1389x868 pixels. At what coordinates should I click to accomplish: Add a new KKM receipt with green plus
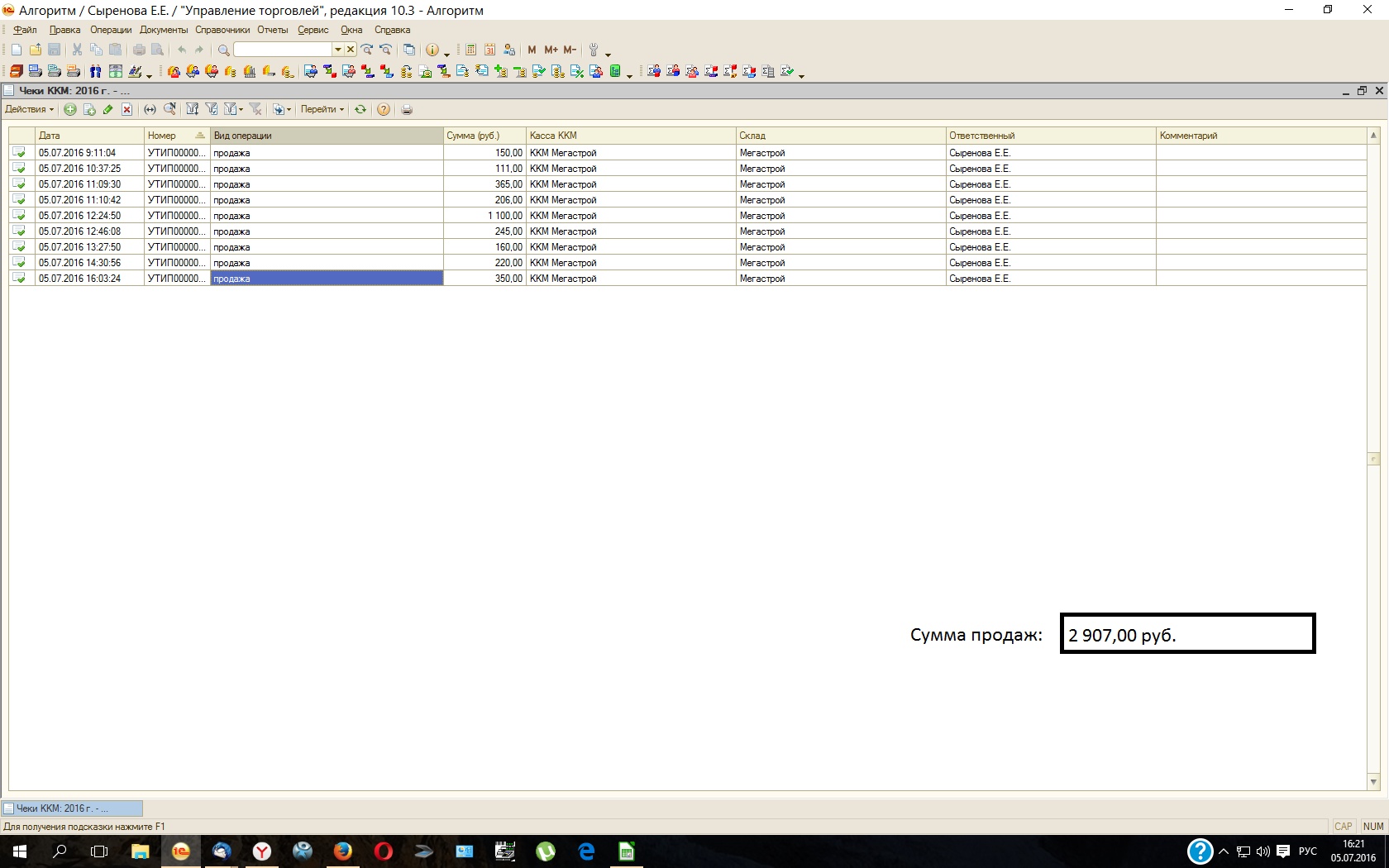pos(70,109)
